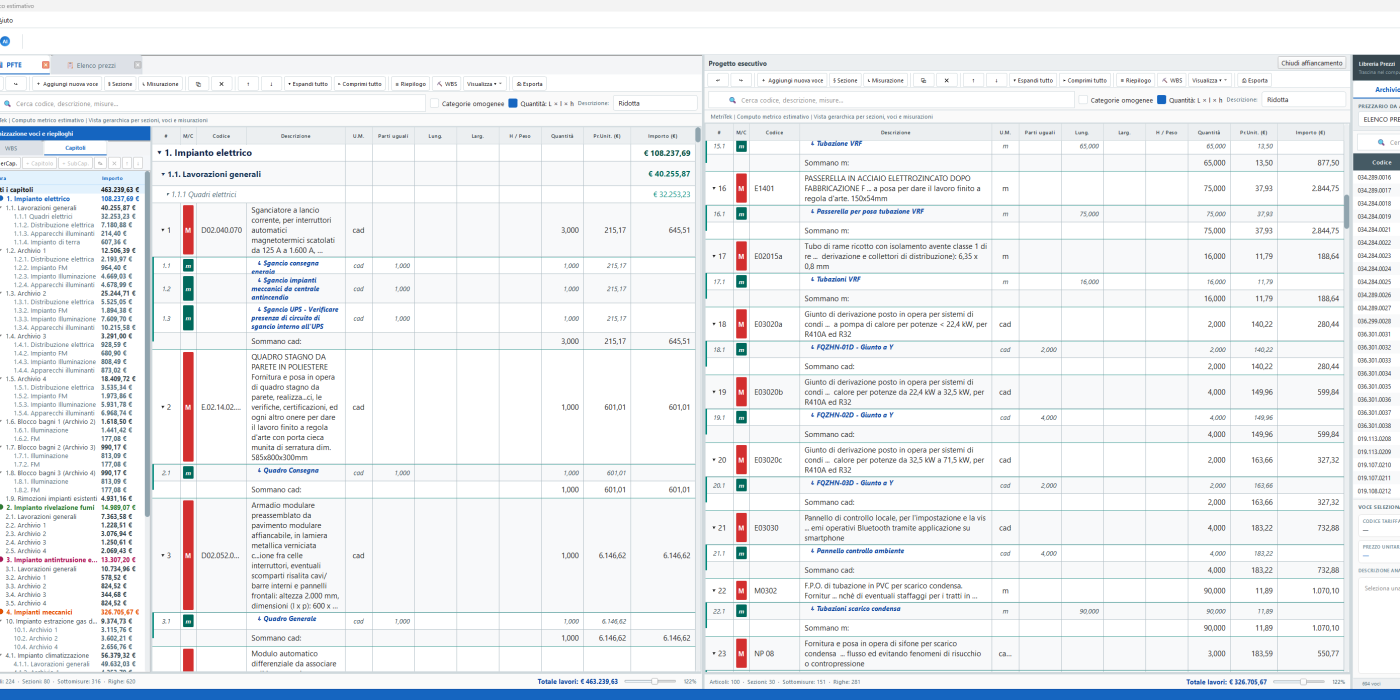Select the Capitoli tab in side panel

[x=75, y=148]
